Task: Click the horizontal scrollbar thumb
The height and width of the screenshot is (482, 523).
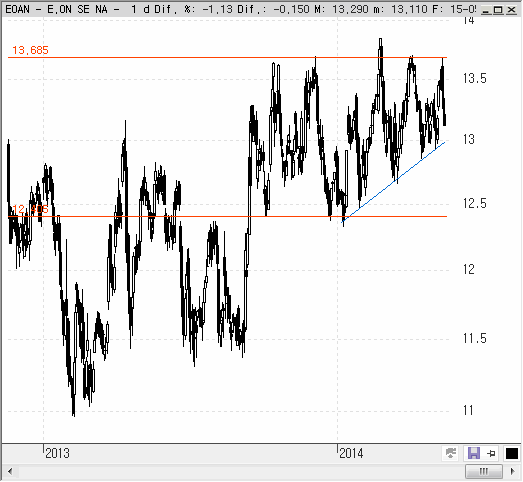Action: pos(483,472)
